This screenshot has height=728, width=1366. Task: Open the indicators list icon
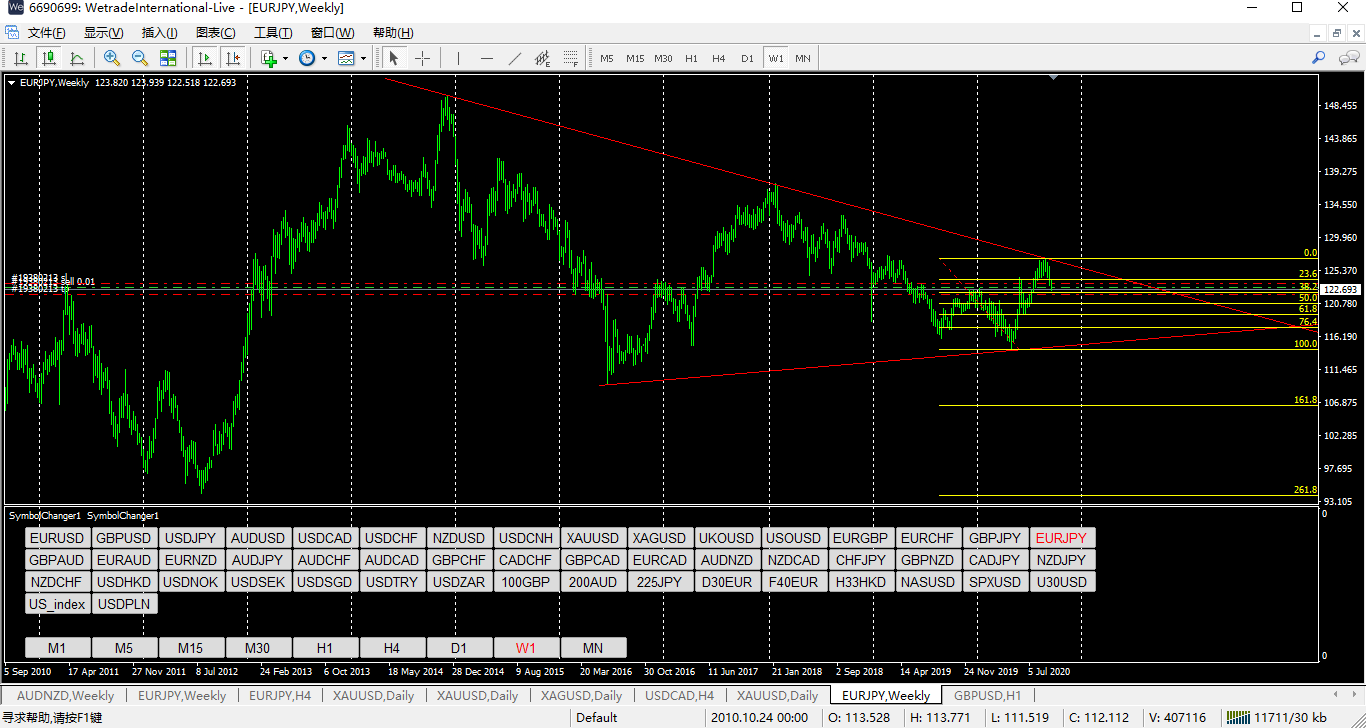268,58
